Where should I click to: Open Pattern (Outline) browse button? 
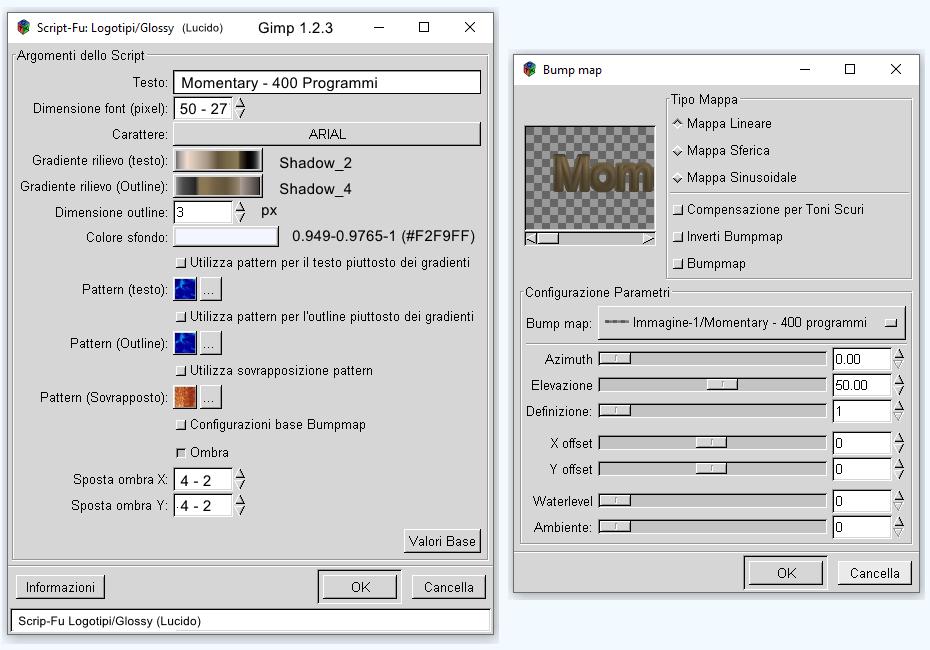(211, 343)
